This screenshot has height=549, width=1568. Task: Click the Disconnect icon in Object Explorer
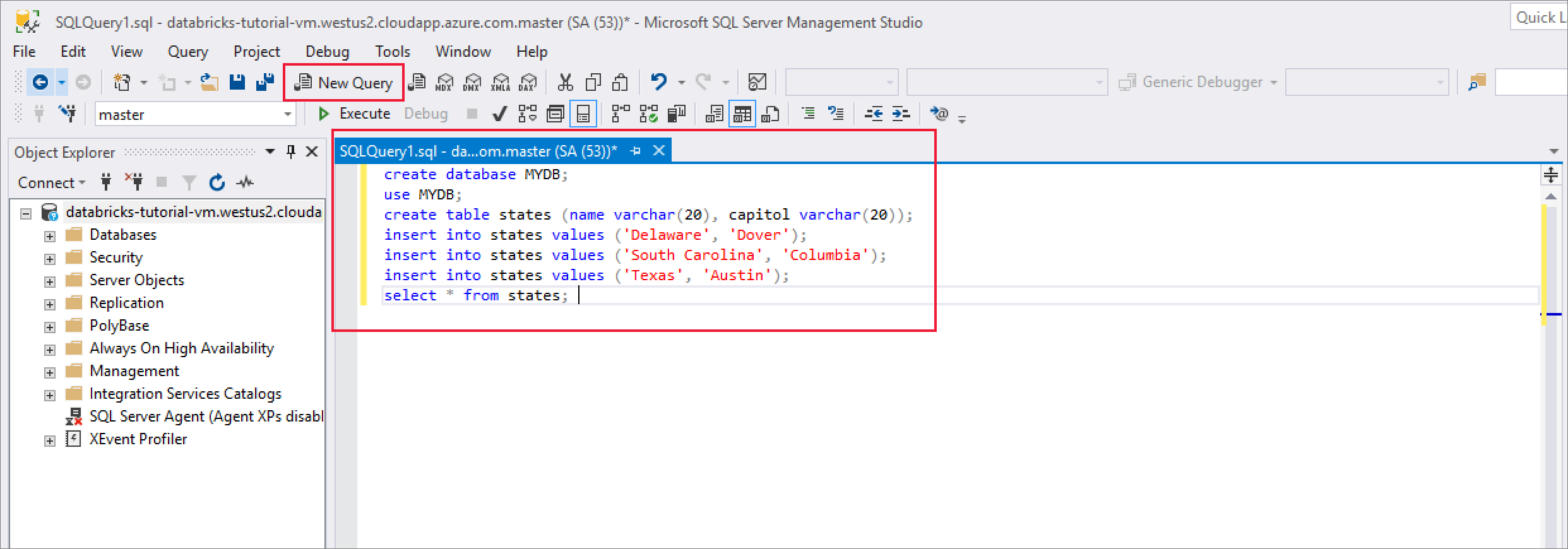[134, 182]
